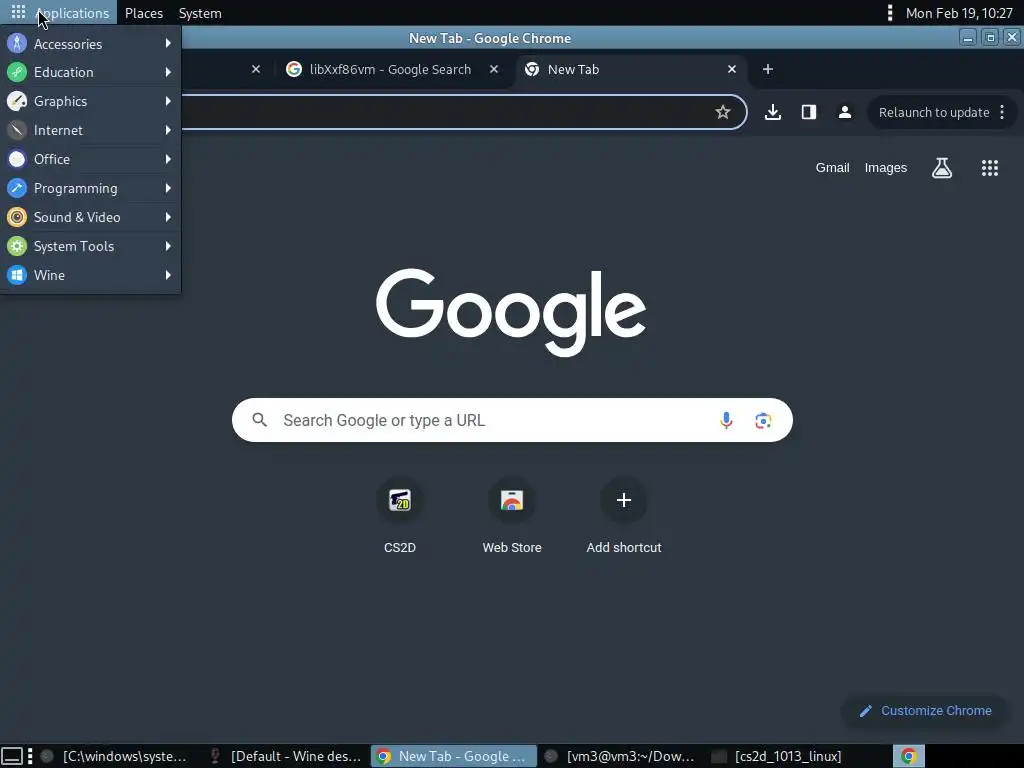Expand the arrow beside Education
The width and height of the screenshot is (1024, 768).
tap(168, 72)
